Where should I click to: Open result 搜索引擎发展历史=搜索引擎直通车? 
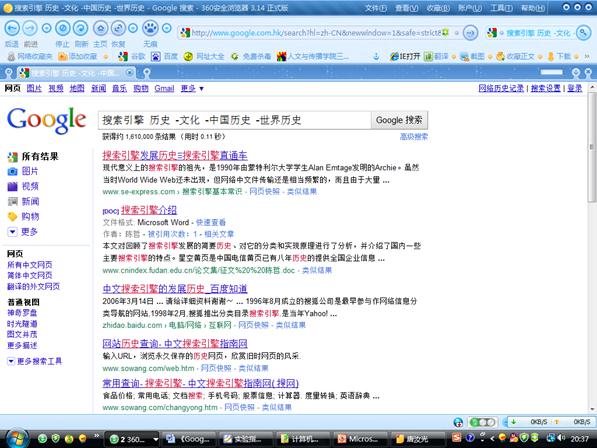coord(175,155)
